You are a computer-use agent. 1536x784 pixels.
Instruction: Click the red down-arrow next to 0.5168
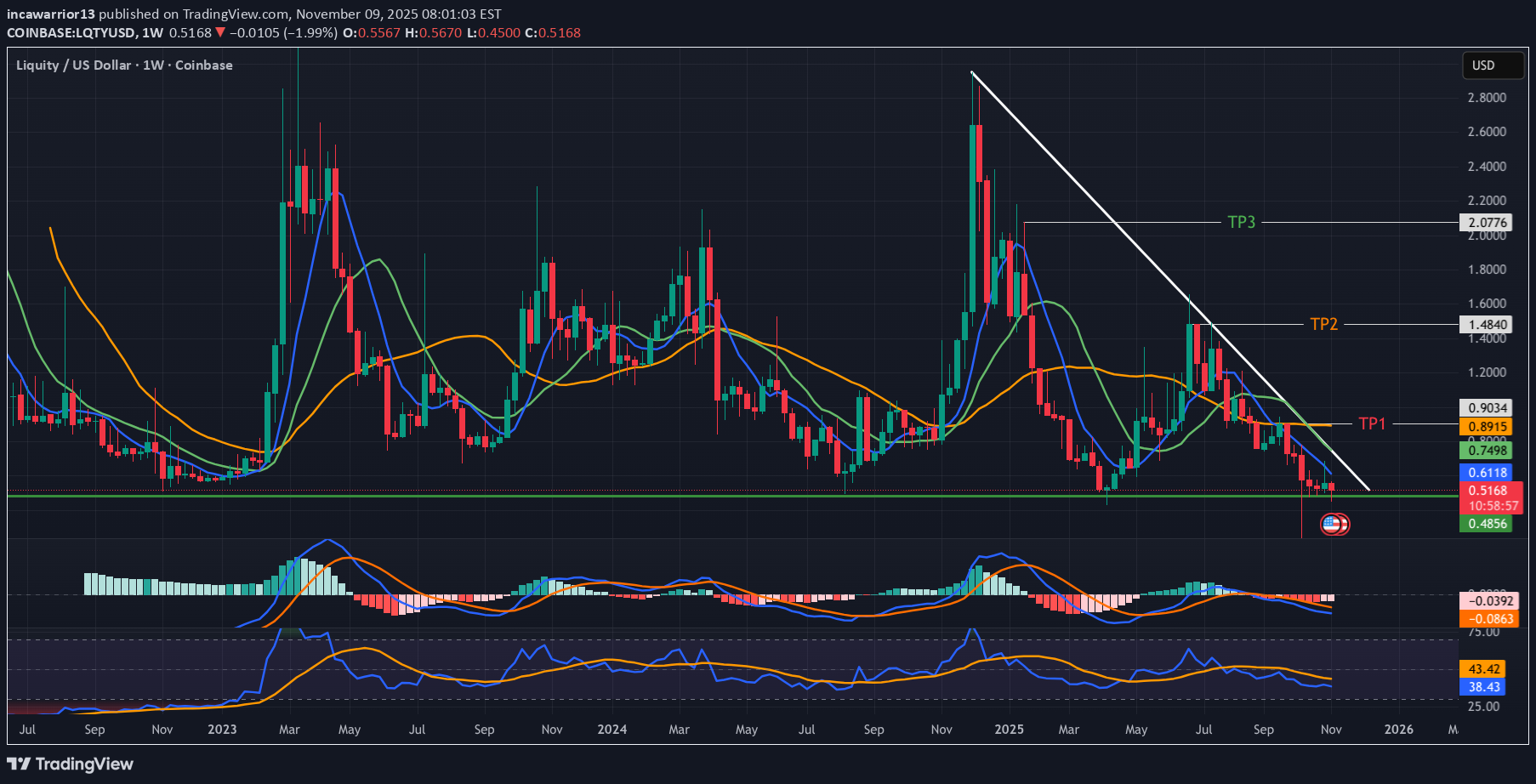[220, 33]
